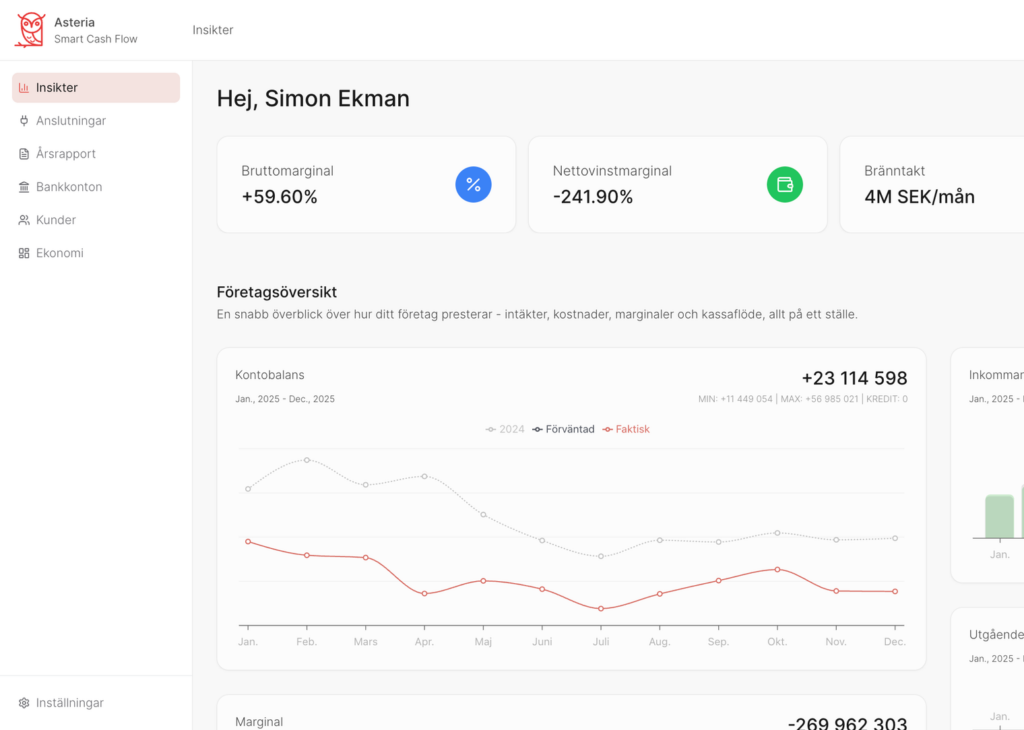Toggle the Faktisk series in chart legend

(626, 429)
